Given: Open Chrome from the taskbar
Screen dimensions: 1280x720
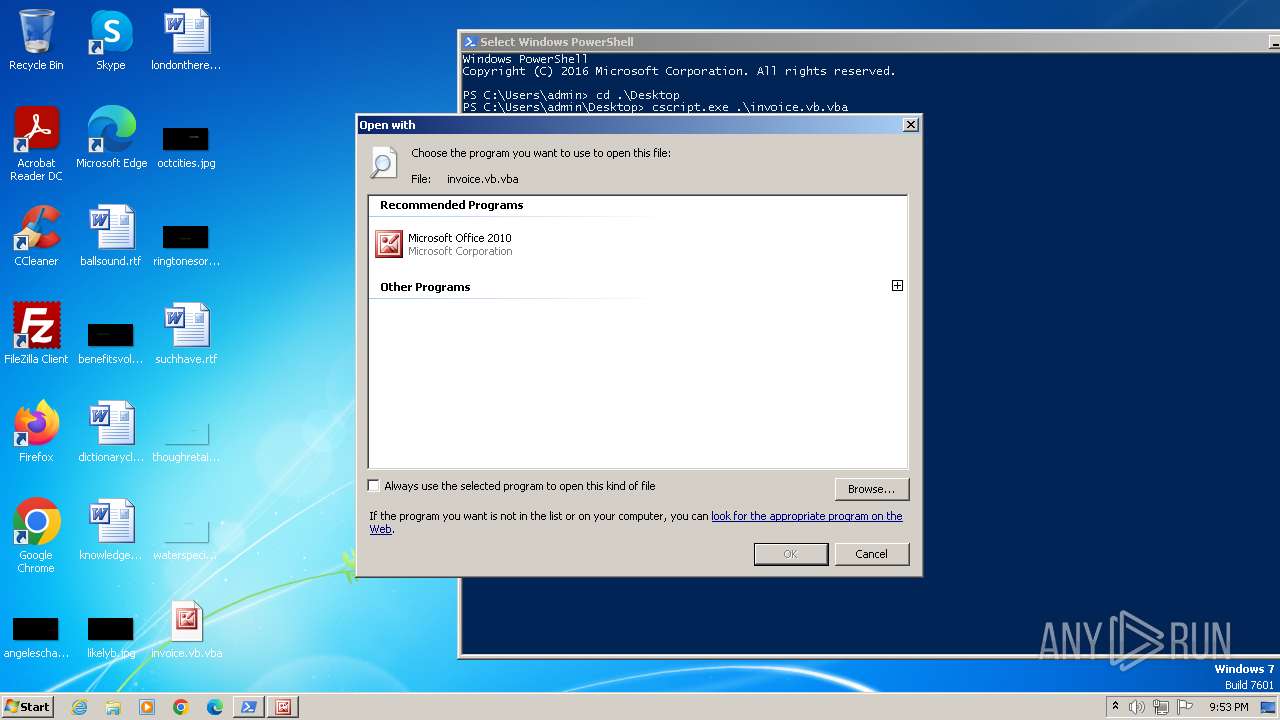Looking at the screenshot, I should point(181,707).
